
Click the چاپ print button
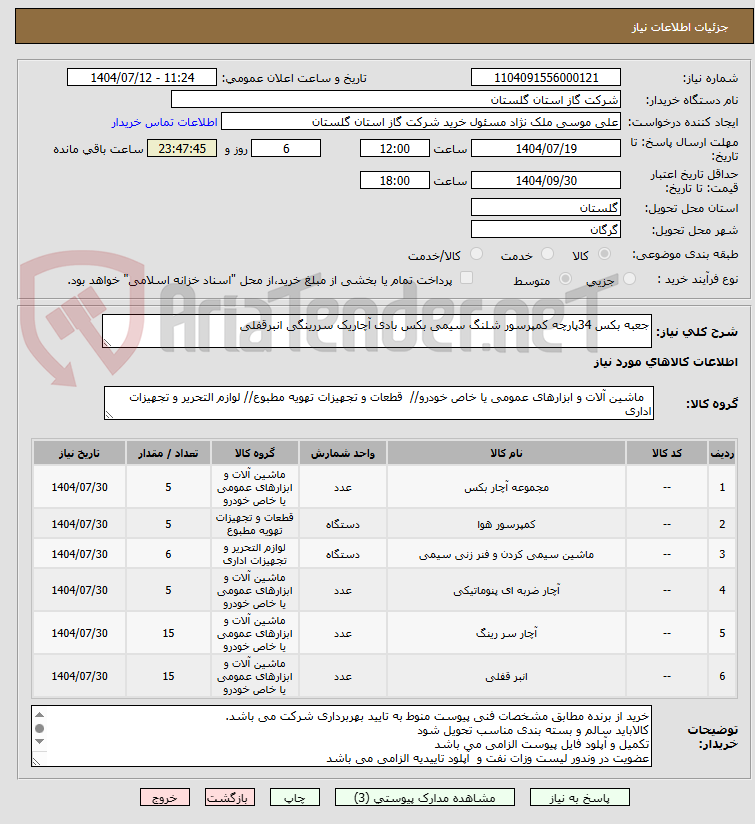click(x=295, y=798)
